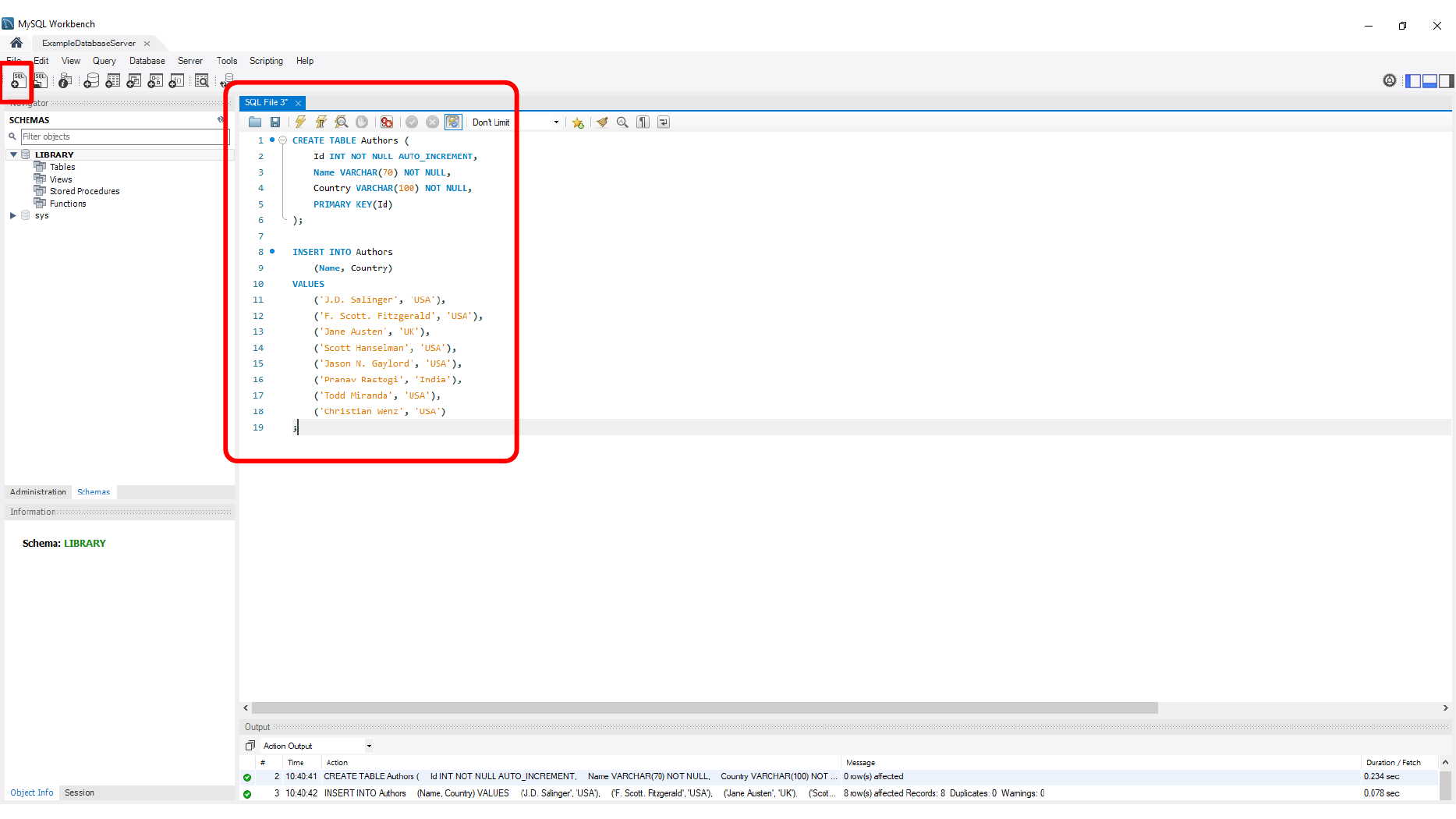Viewport: 1456px width, 819px height.
Task: Open the Query menu
Action: [104, 61]
